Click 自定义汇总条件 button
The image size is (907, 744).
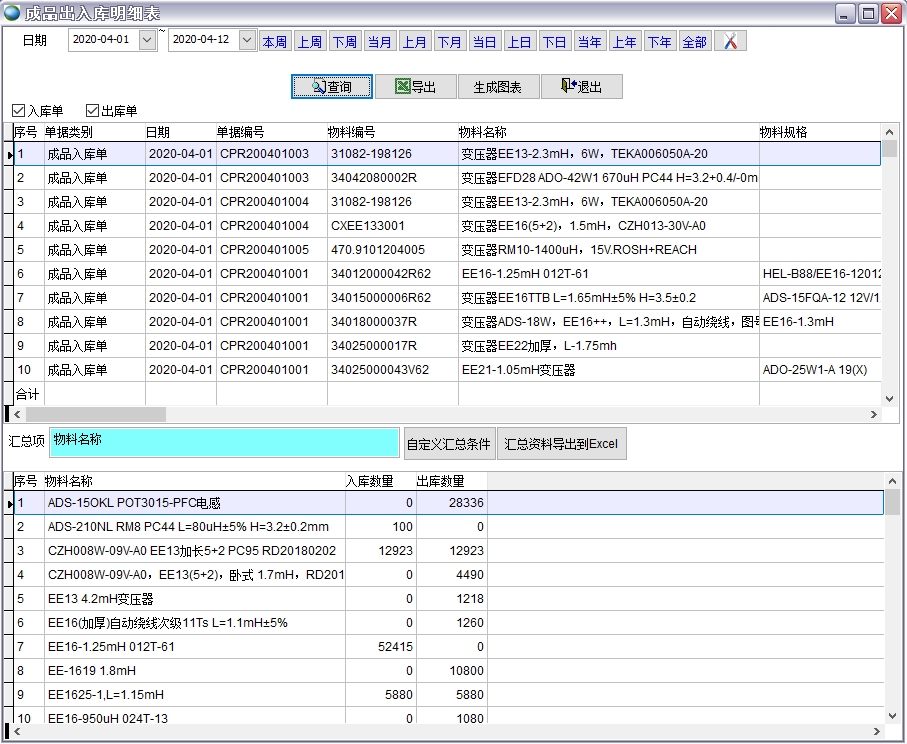449,444
